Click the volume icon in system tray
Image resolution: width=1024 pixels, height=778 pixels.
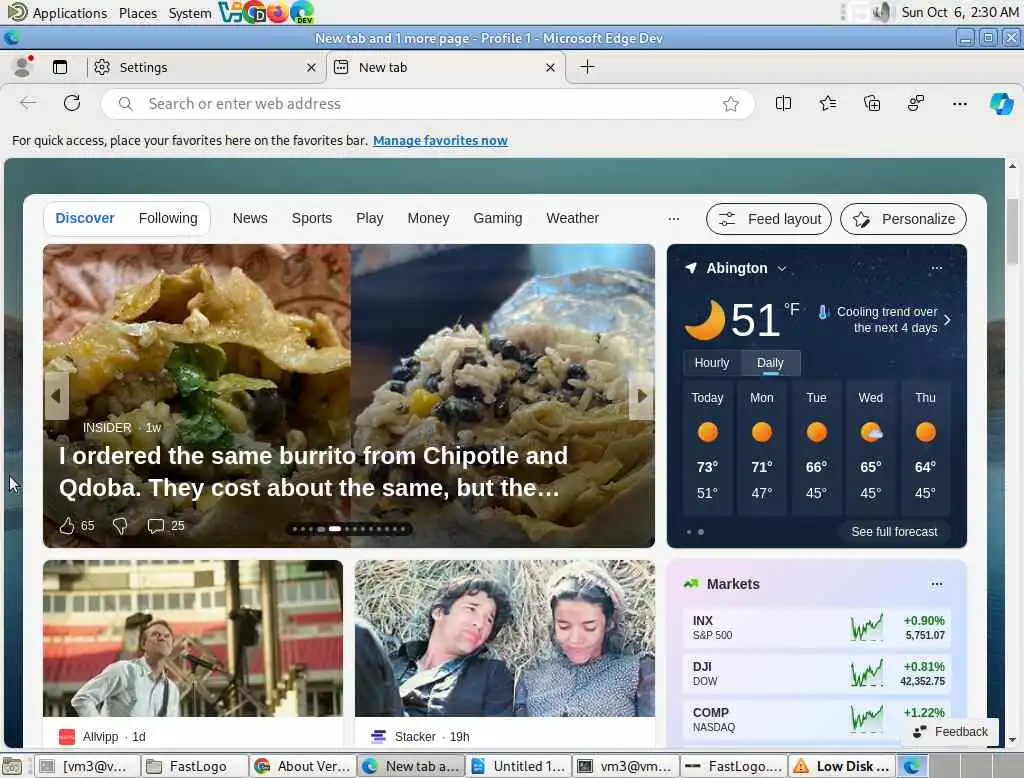tap(882, 12)
